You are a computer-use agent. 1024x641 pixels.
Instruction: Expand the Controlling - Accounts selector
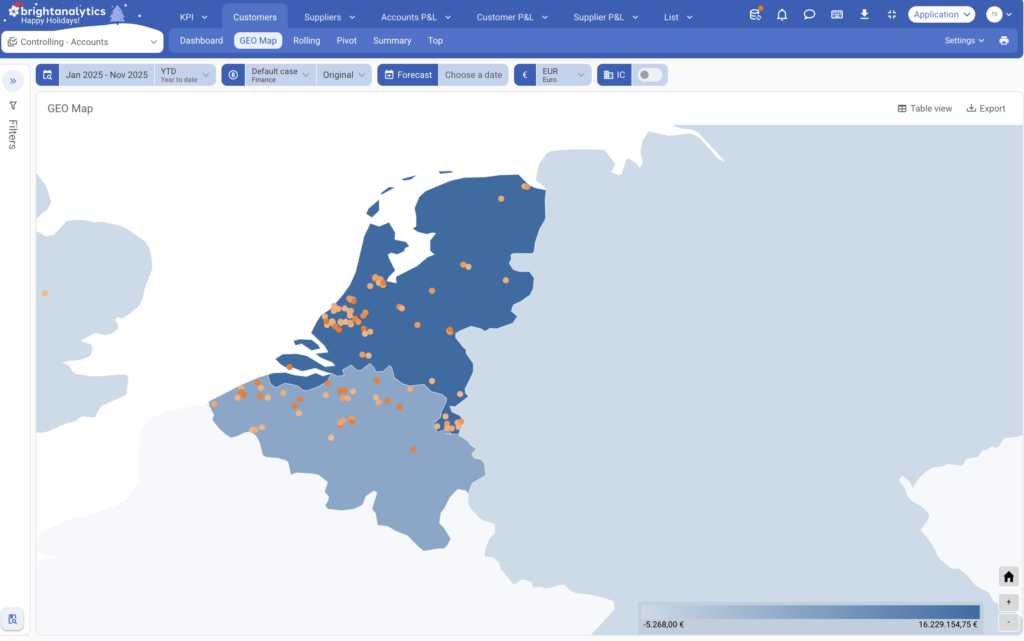pyautogui.click(x=82, y=42)
